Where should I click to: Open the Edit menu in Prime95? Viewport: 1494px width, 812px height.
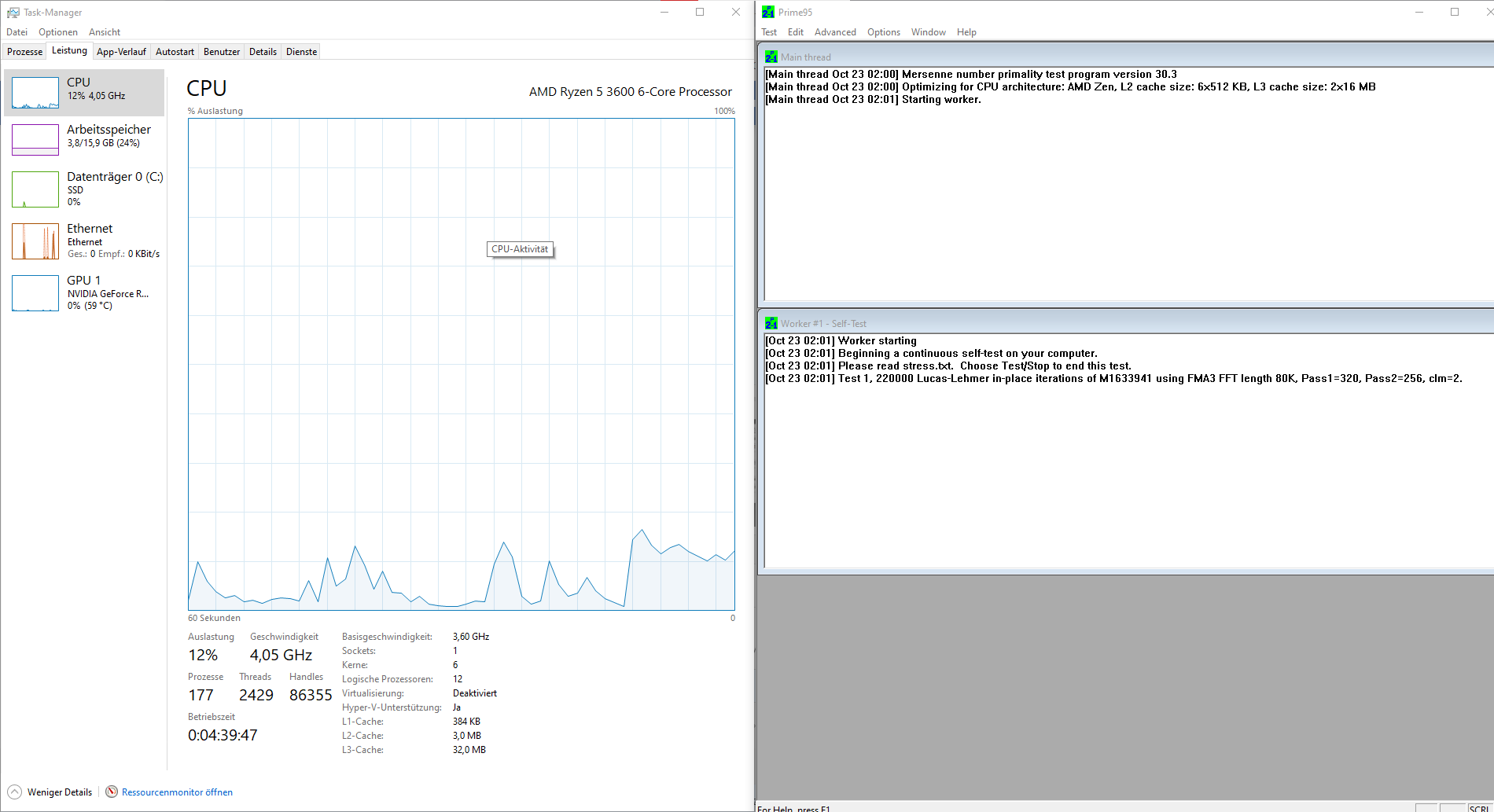click(796, 32)
